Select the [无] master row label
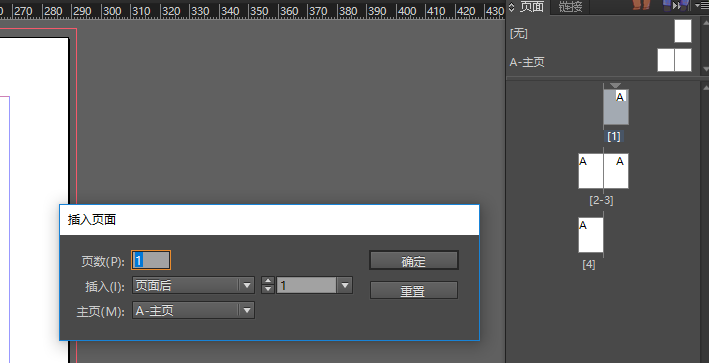This screenshot has height=363, width=709. point(519,33)
